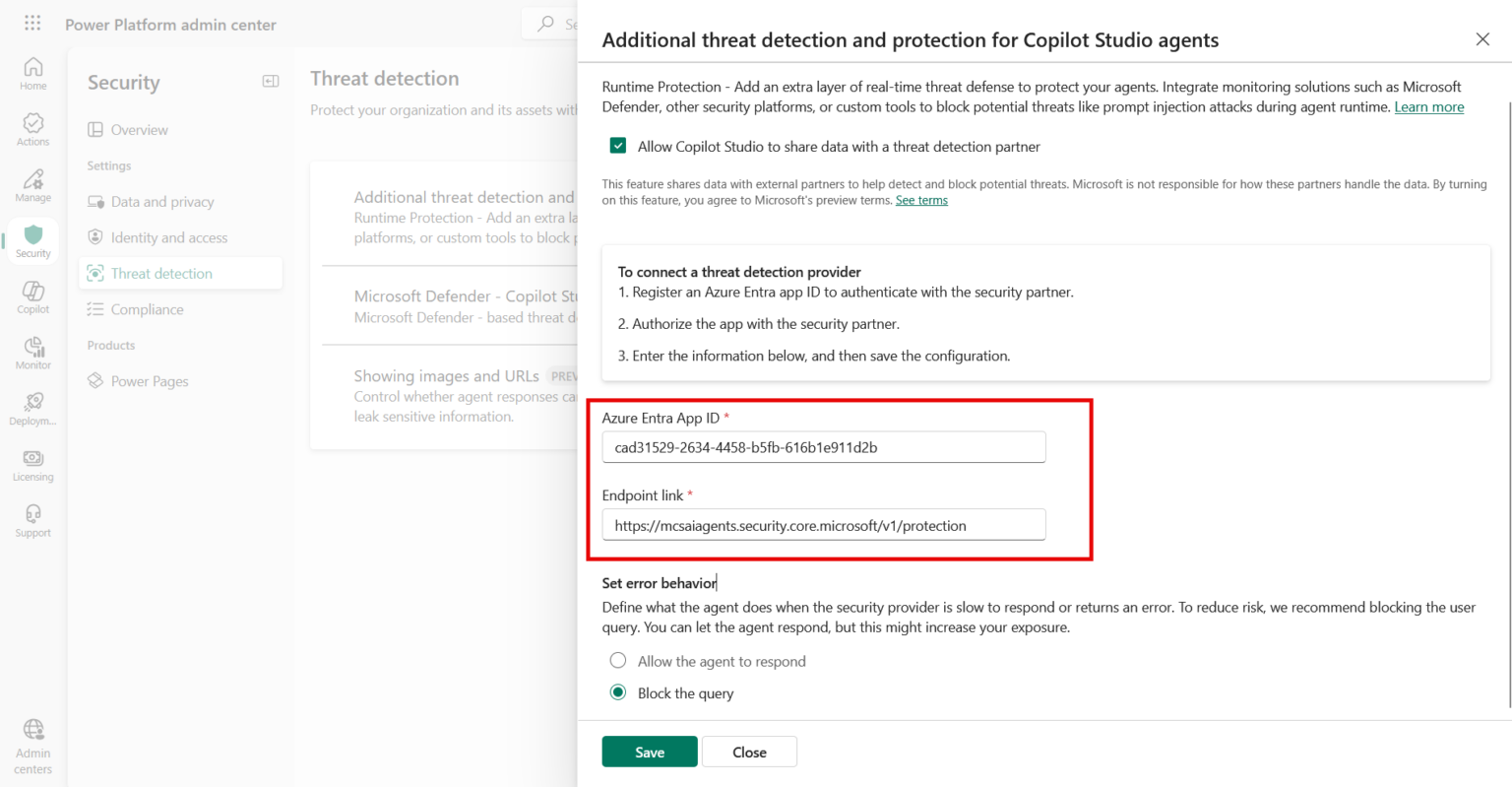Open Monitor in the left rail

tap(32, 353)
